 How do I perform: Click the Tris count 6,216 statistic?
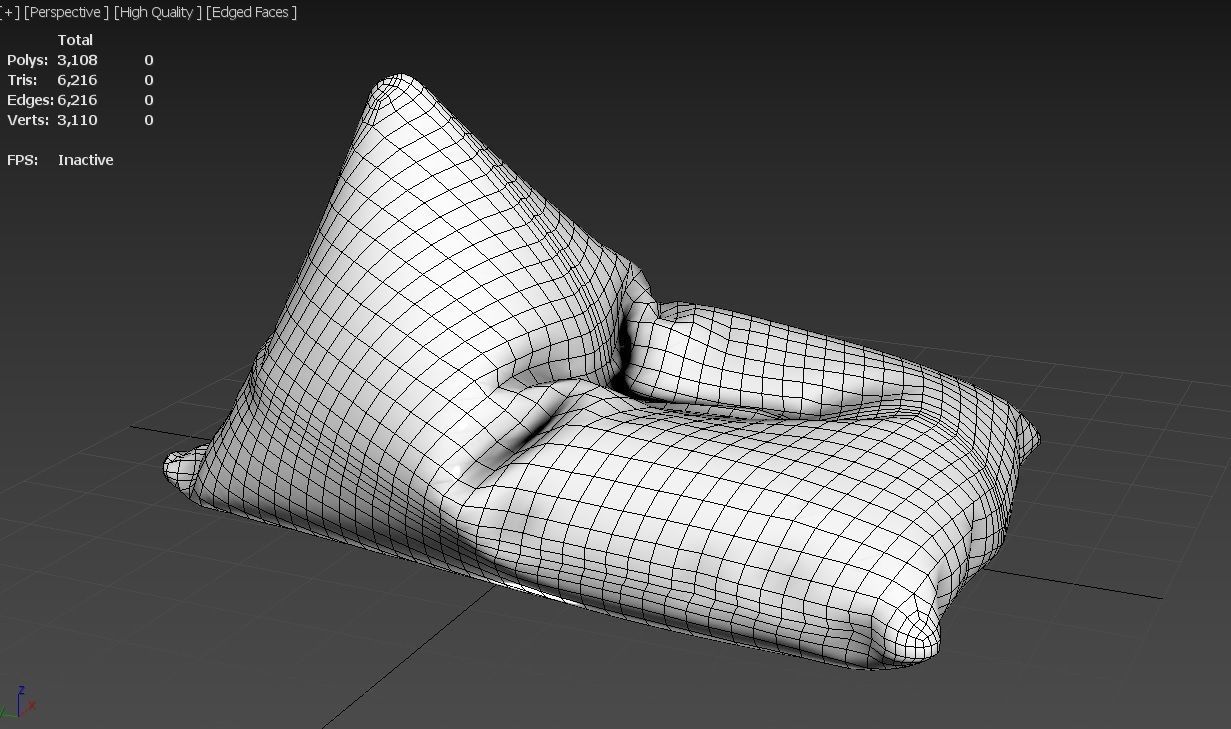pyautogui.click(x=77, y=80)
